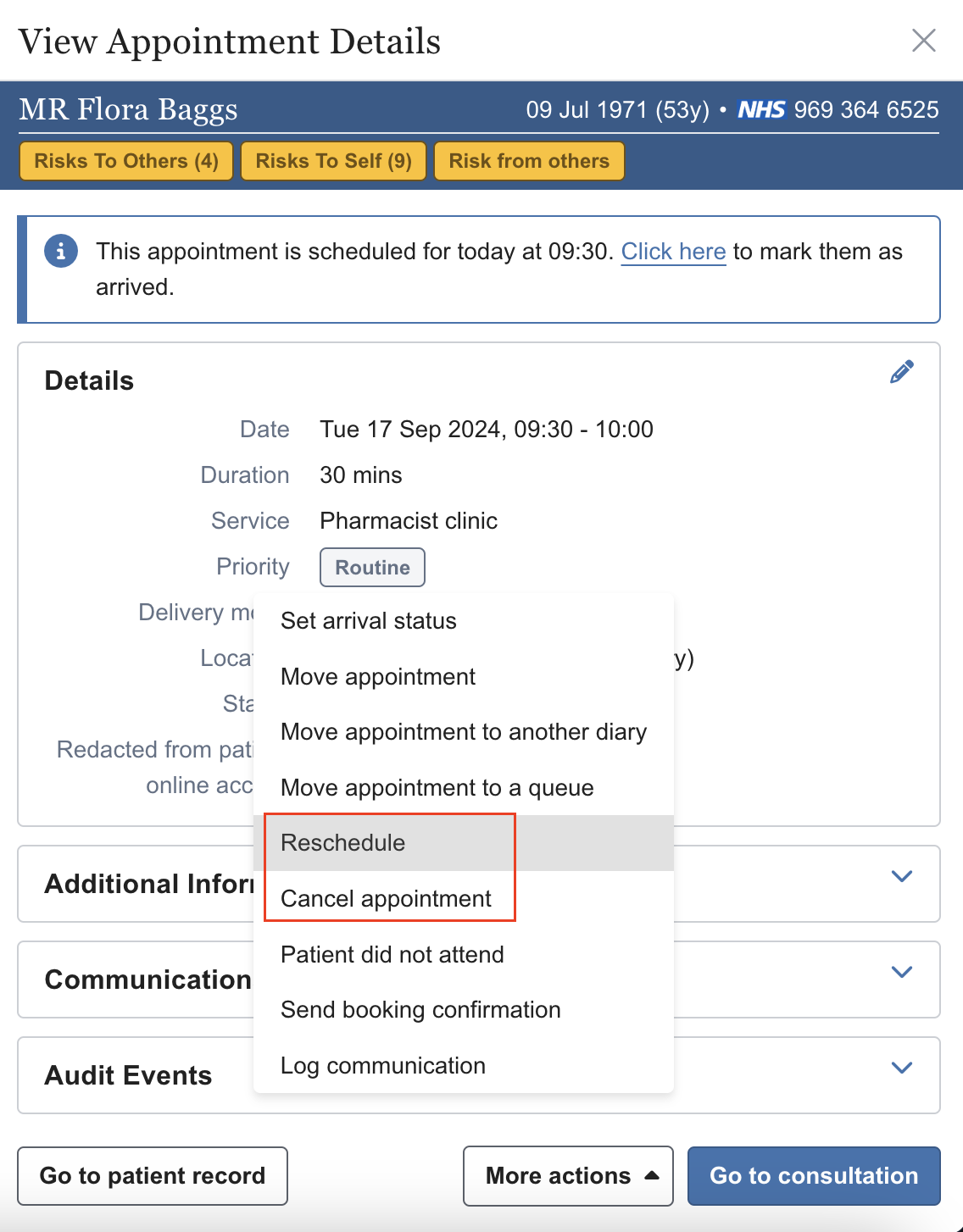Click the NHS logo in patient header

coord(761,110)
